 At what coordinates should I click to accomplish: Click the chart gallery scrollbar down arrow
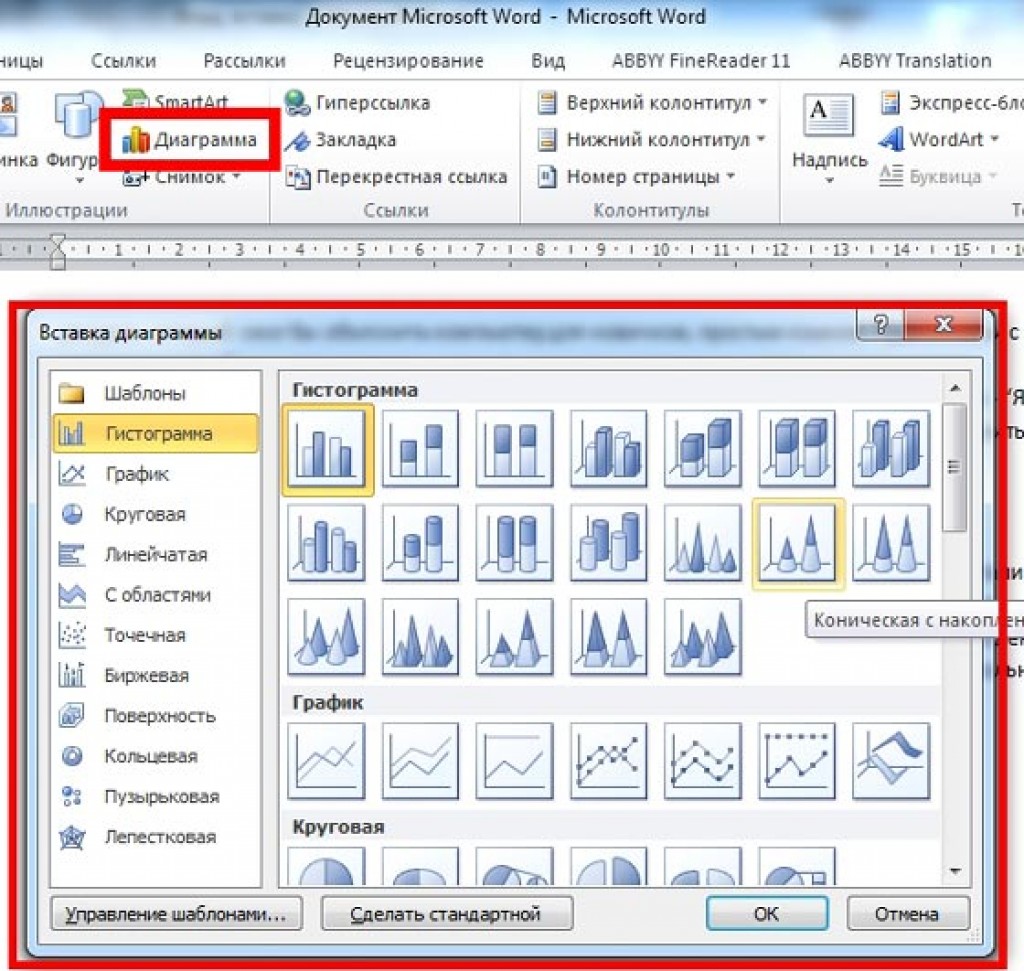coord(955,871)
